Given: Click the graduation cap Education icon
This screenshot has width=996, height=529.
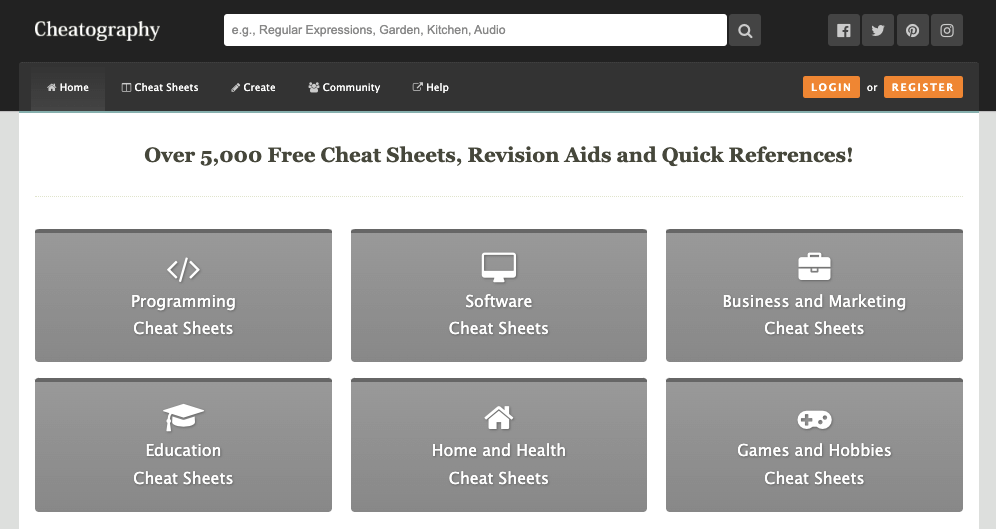Looking at the screenshot, I should click(x=183, y=417).
